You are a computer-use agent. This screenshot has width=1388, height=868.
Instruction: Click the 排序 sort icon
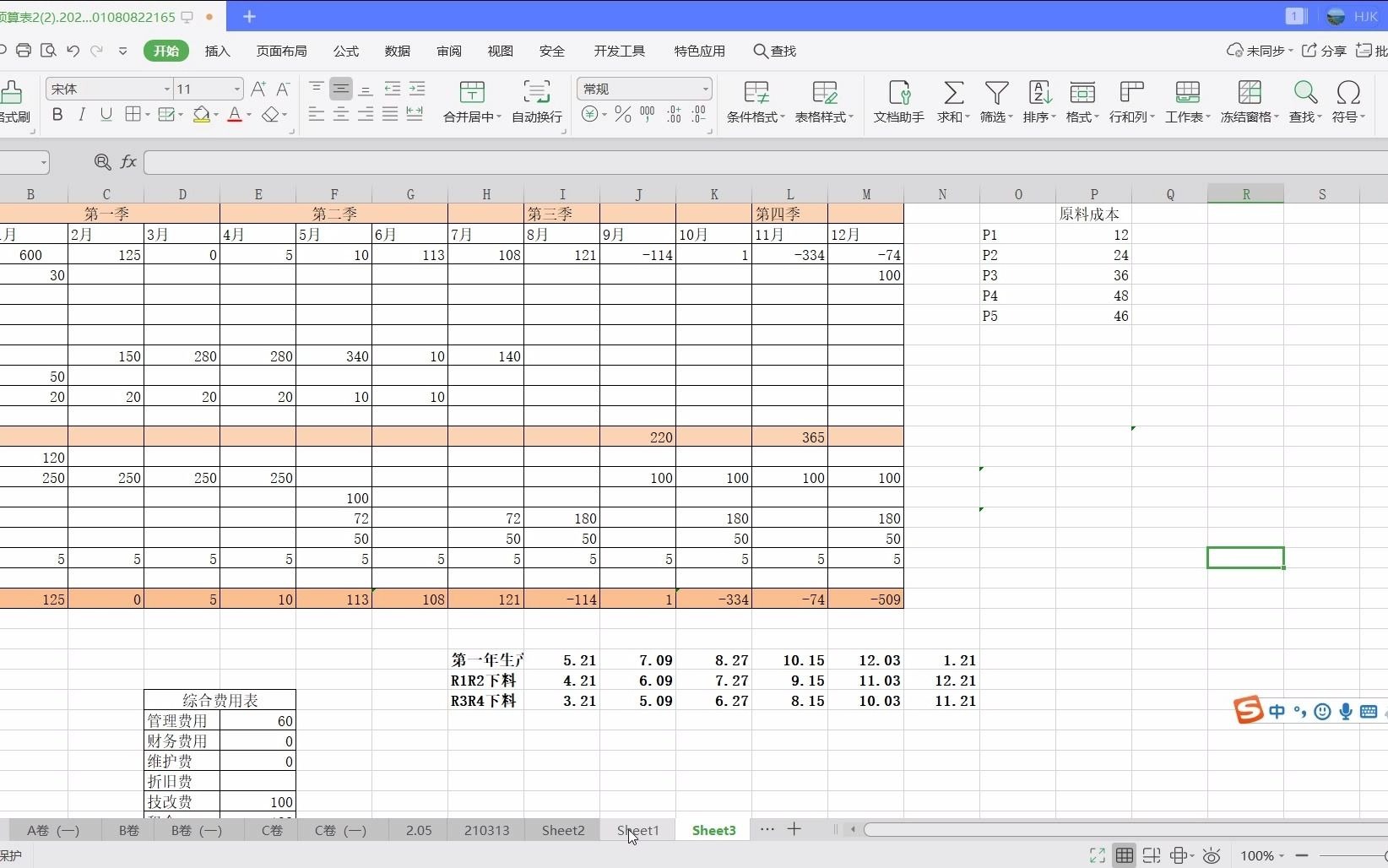(1039, 92)
